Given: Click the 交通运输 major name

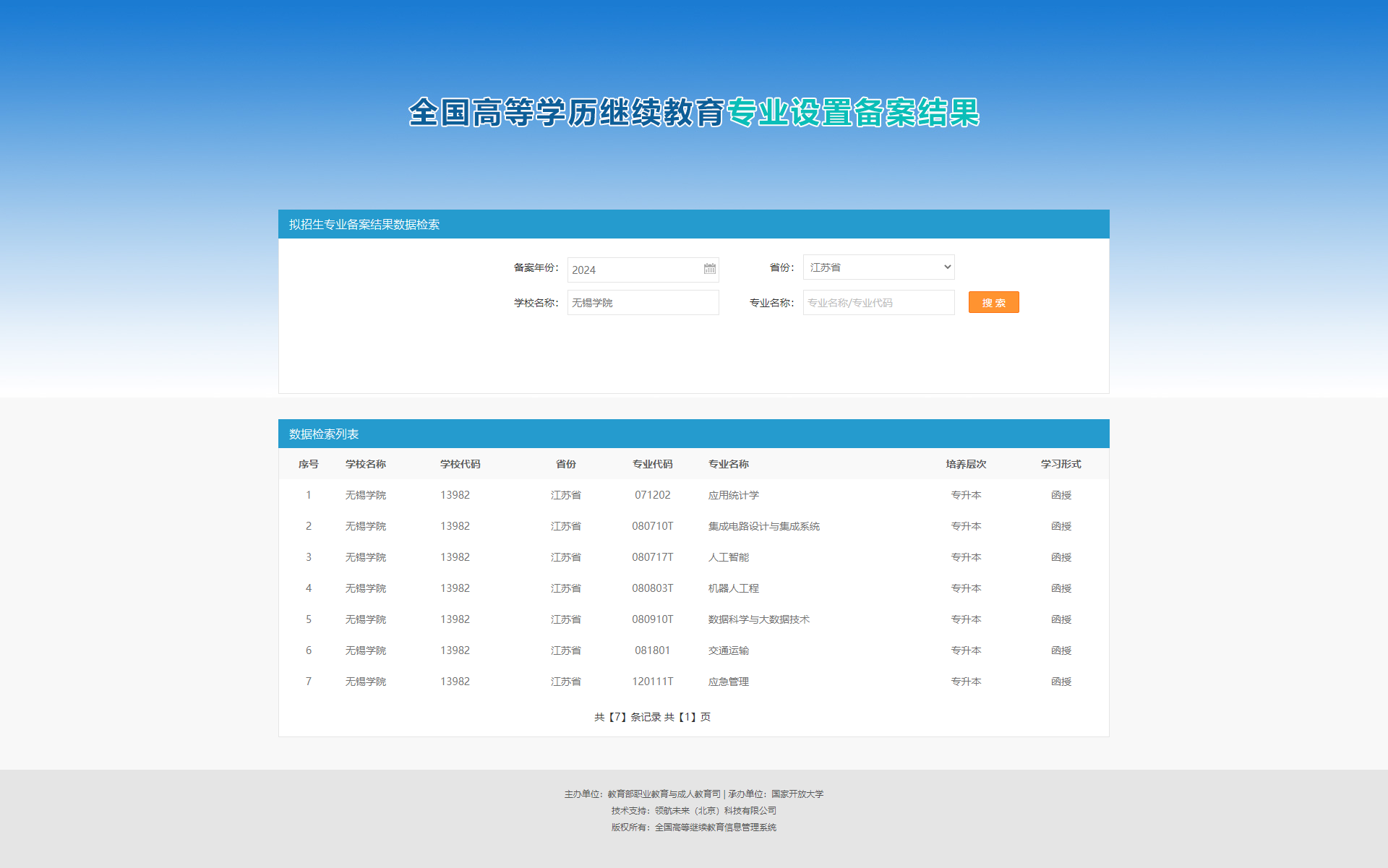Looking at the screenshot, I should (728, 650).
